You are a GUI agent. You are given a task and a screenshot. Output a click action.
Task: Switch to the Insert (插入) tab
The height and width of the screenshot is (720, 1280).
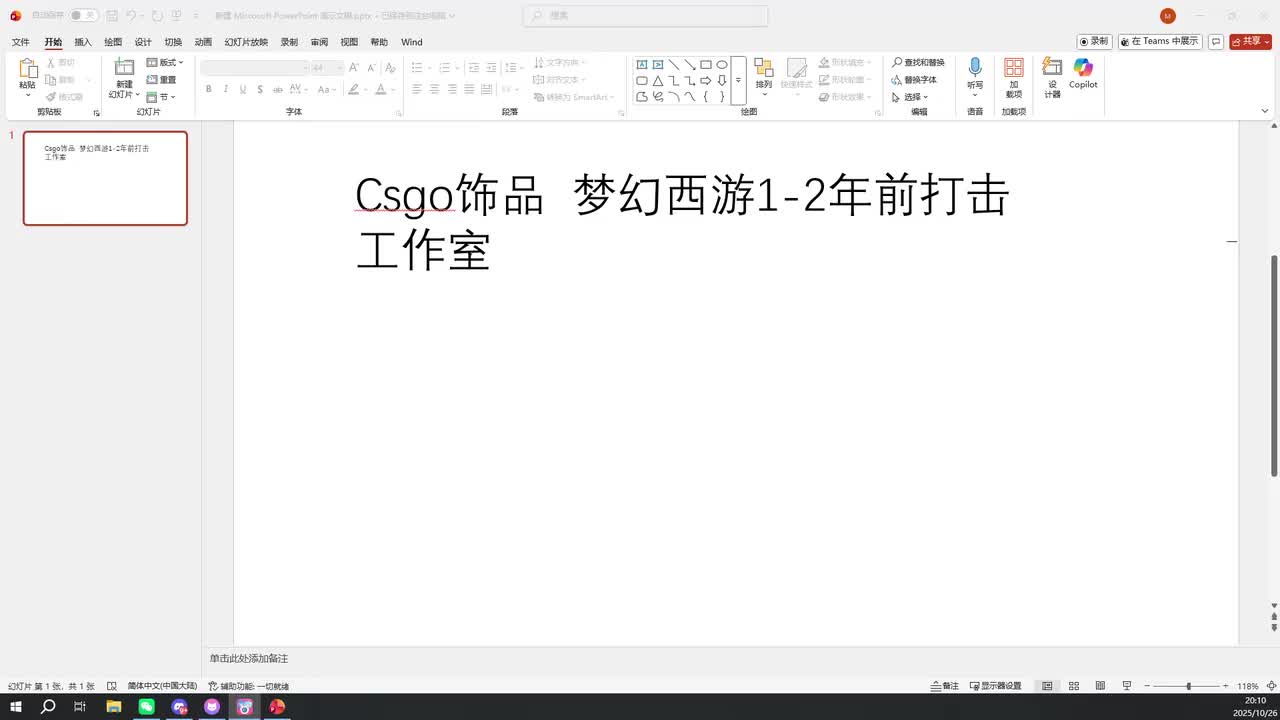[83, 42]
